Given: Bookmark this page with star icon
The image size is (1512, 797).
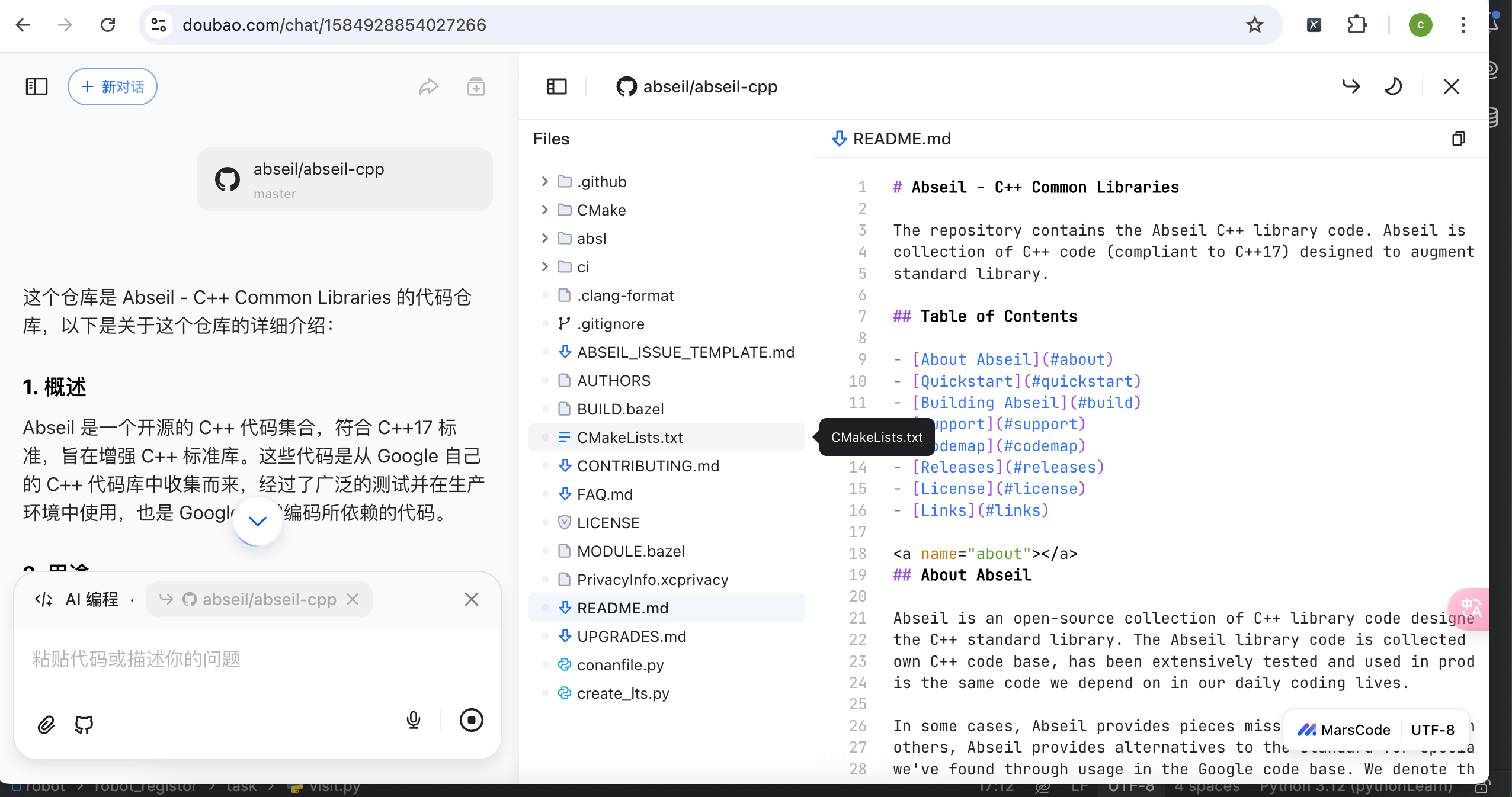Looking at the screenshot, I should click(x=1254, y=25).
